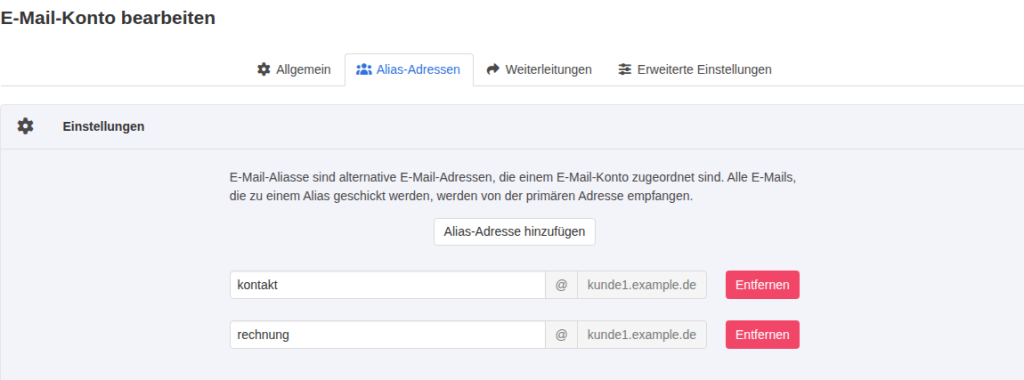This screenshot has width=1024, height=380.
Task: Click the users icon beside Alias-Adressen
Action: (364, 69)
